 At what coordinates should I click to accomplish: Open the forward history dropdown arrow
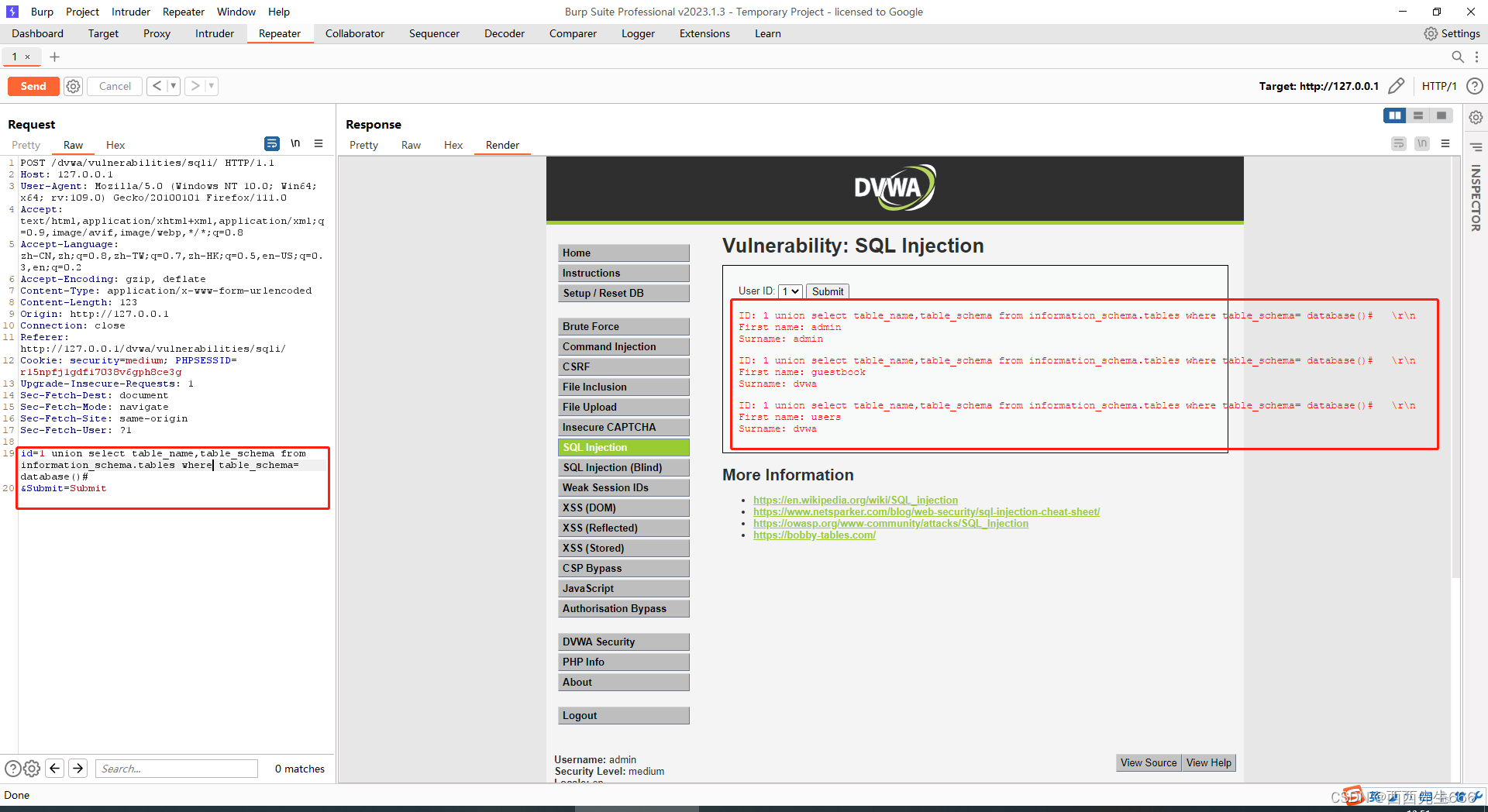[212, 86]
